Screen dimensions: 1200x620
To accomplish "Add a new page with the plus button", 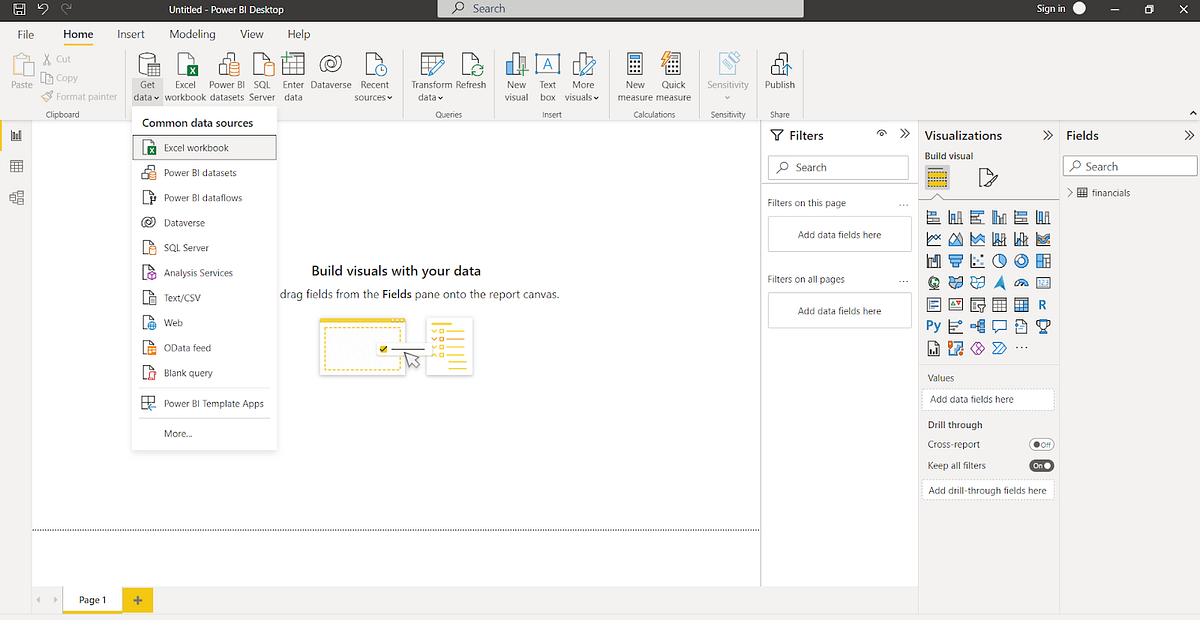I will pos(137,599).
